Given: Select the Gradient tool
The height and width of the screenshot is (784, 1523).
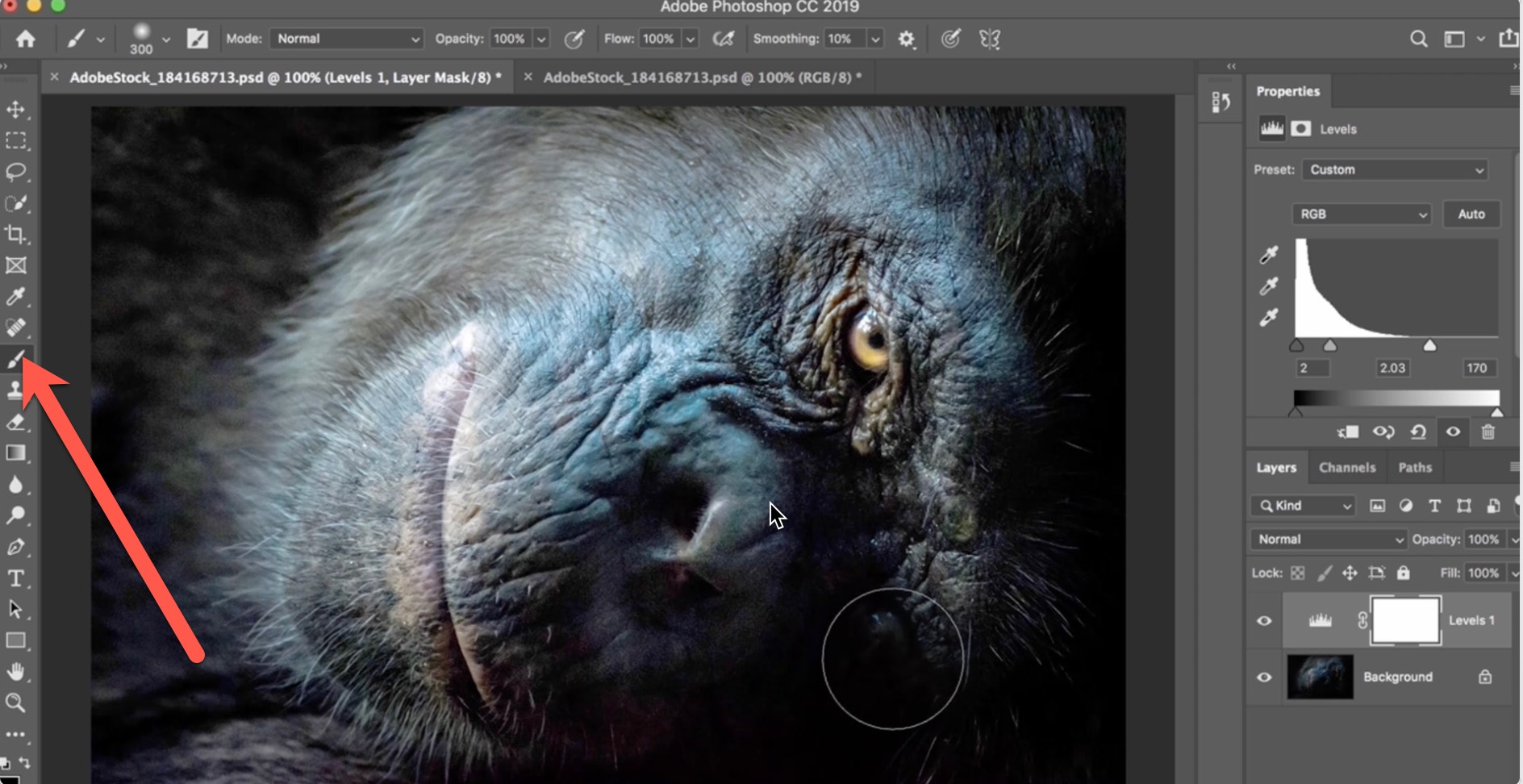Looking at the screenshot, I should click(x=15, y=452).
